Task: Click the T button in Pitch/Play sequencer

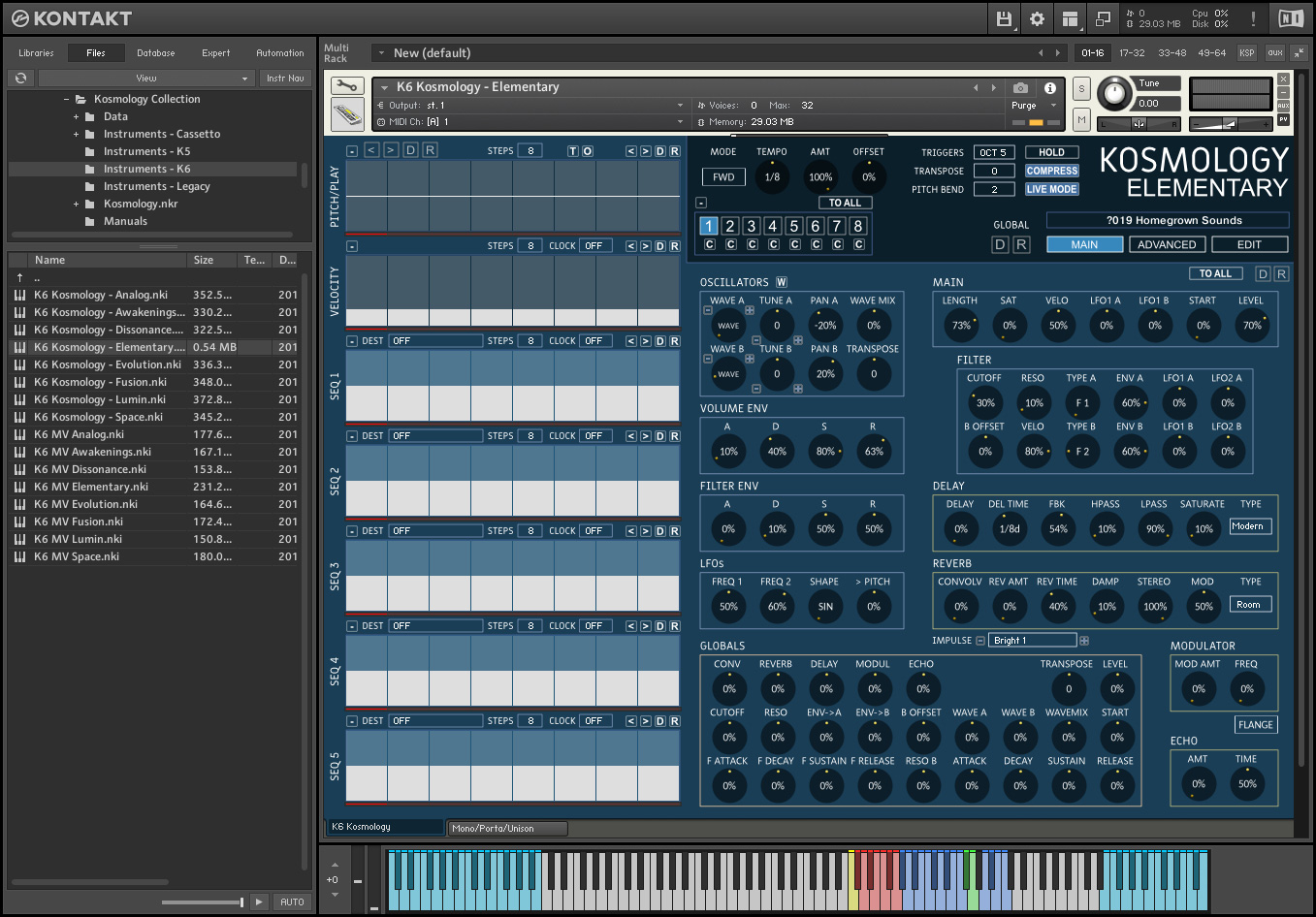Action: click(572, 151)
